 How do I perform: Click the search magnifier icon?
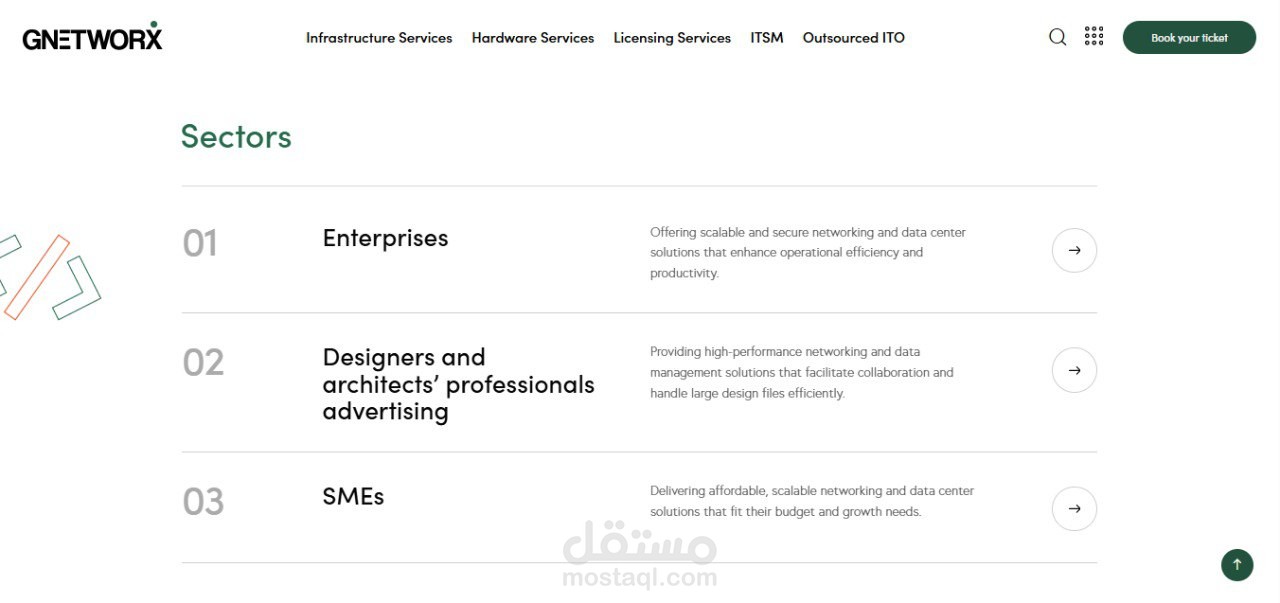[x=1057, y=37]
